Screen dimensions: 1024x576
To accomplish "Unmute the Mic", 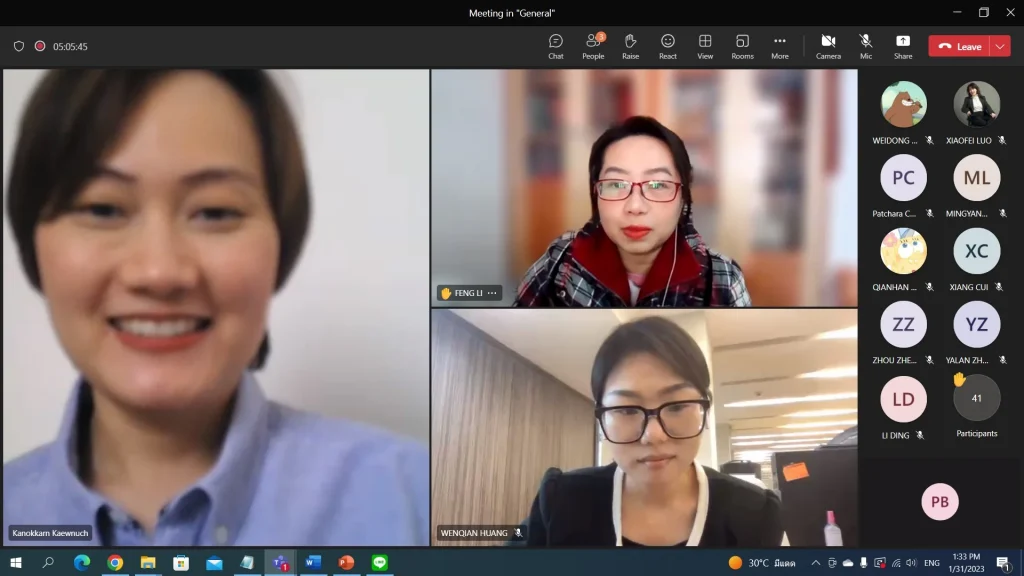I will (866, 46).
